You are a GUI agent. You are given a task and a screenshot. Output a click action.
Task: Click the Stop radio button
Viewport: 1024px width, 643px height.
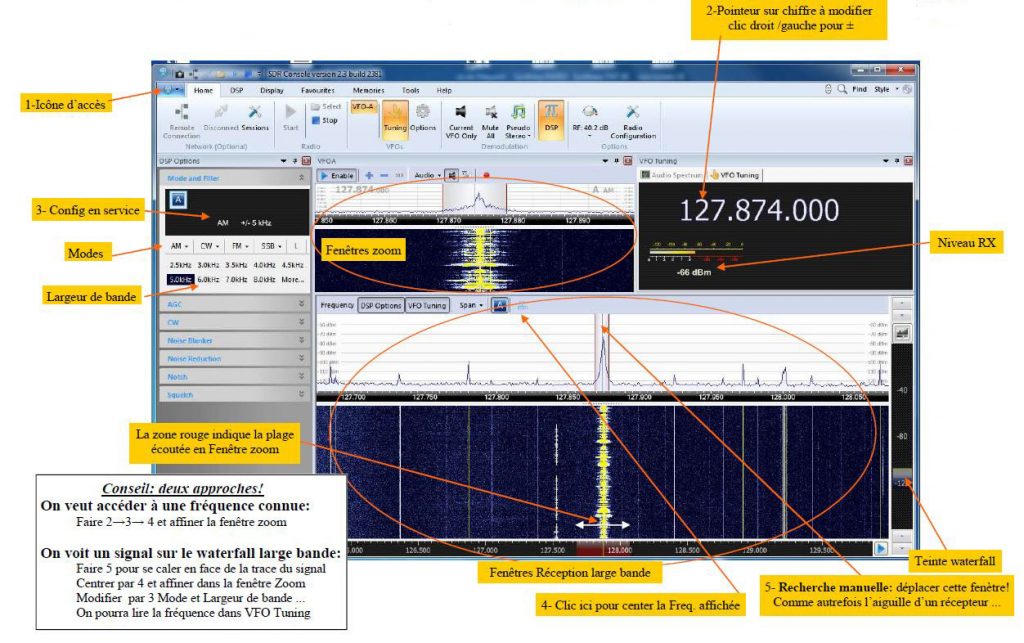coord(325,120)
